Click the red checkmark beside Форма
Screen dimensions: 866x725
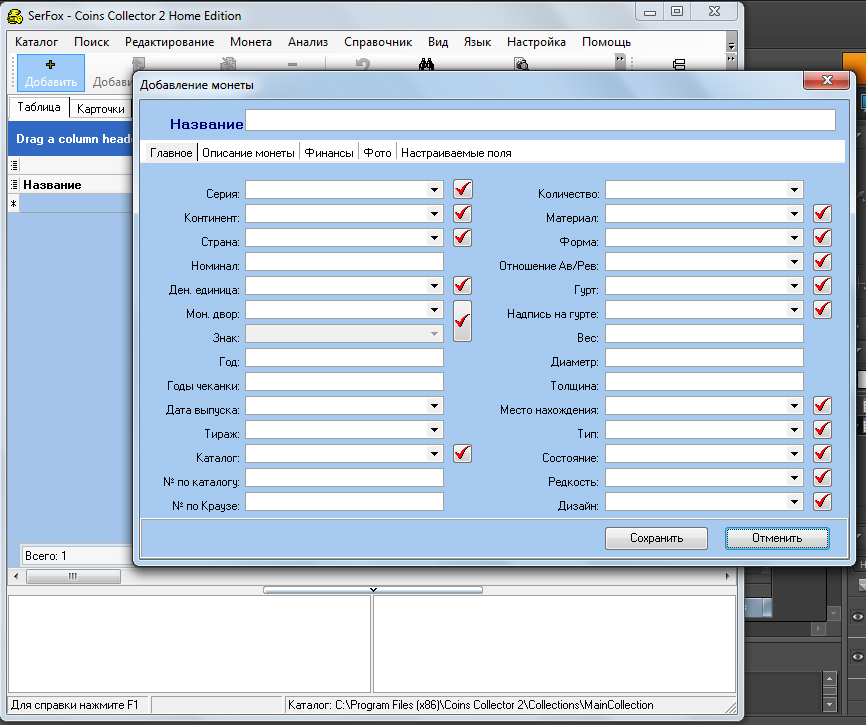tap(822, 237)
